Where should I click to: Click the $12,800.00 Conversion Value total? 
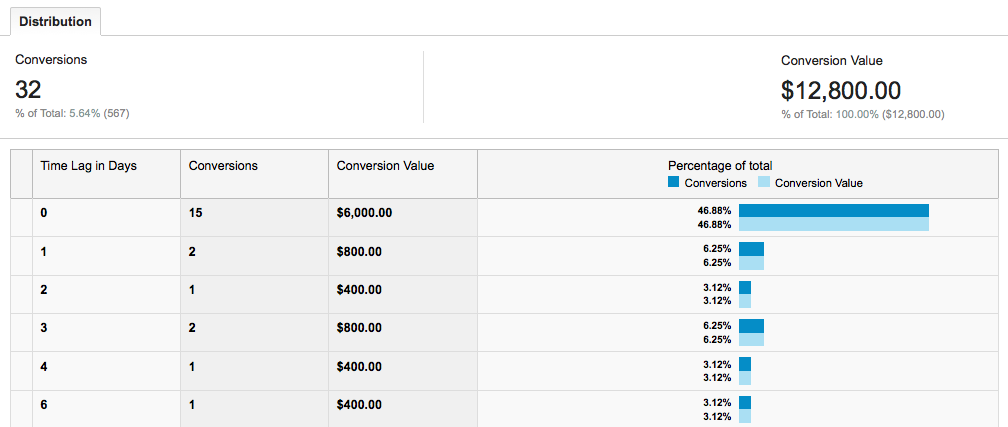(840, 90)
